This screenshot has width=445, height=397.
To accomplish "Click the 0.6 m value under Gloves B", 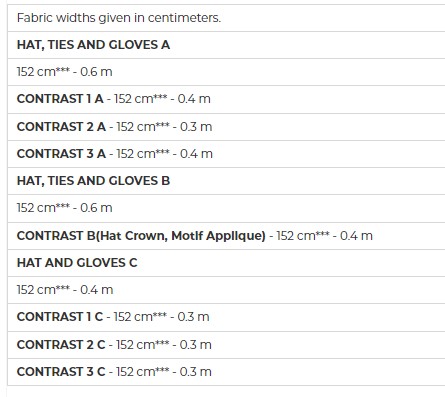I will [96, 208].
